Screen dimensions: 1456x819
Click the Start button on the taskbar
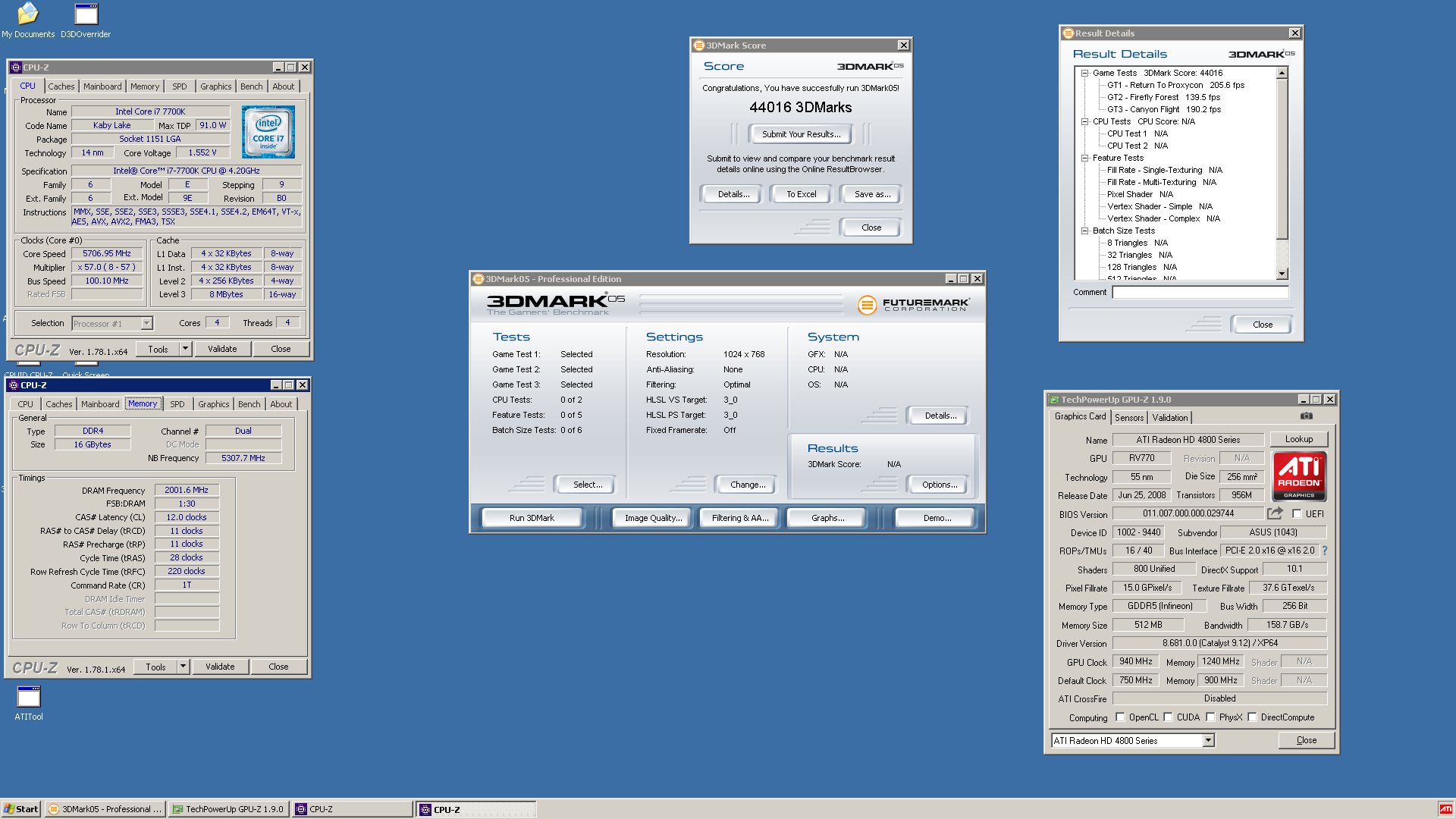click(x=21, y=809)
